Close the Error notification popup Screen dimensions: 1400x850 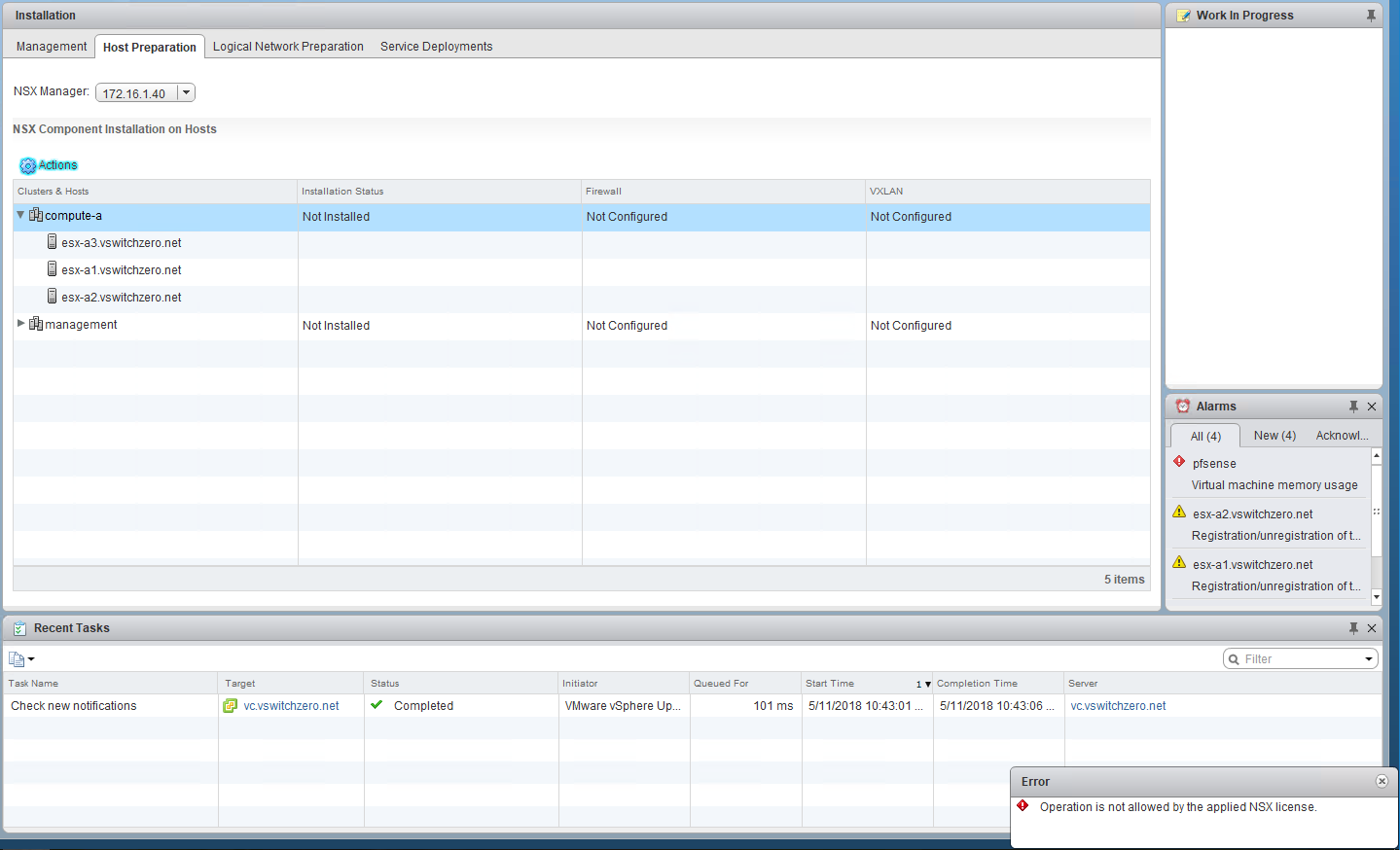1382,782
